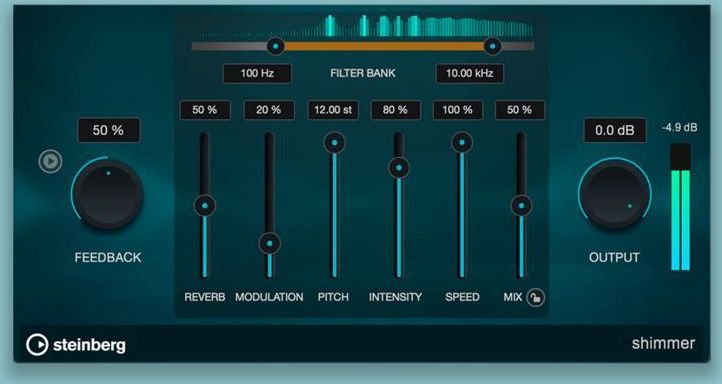Click the Mix slider handle
This screenshot has width=722, height=384.
(x=521, y=205)
